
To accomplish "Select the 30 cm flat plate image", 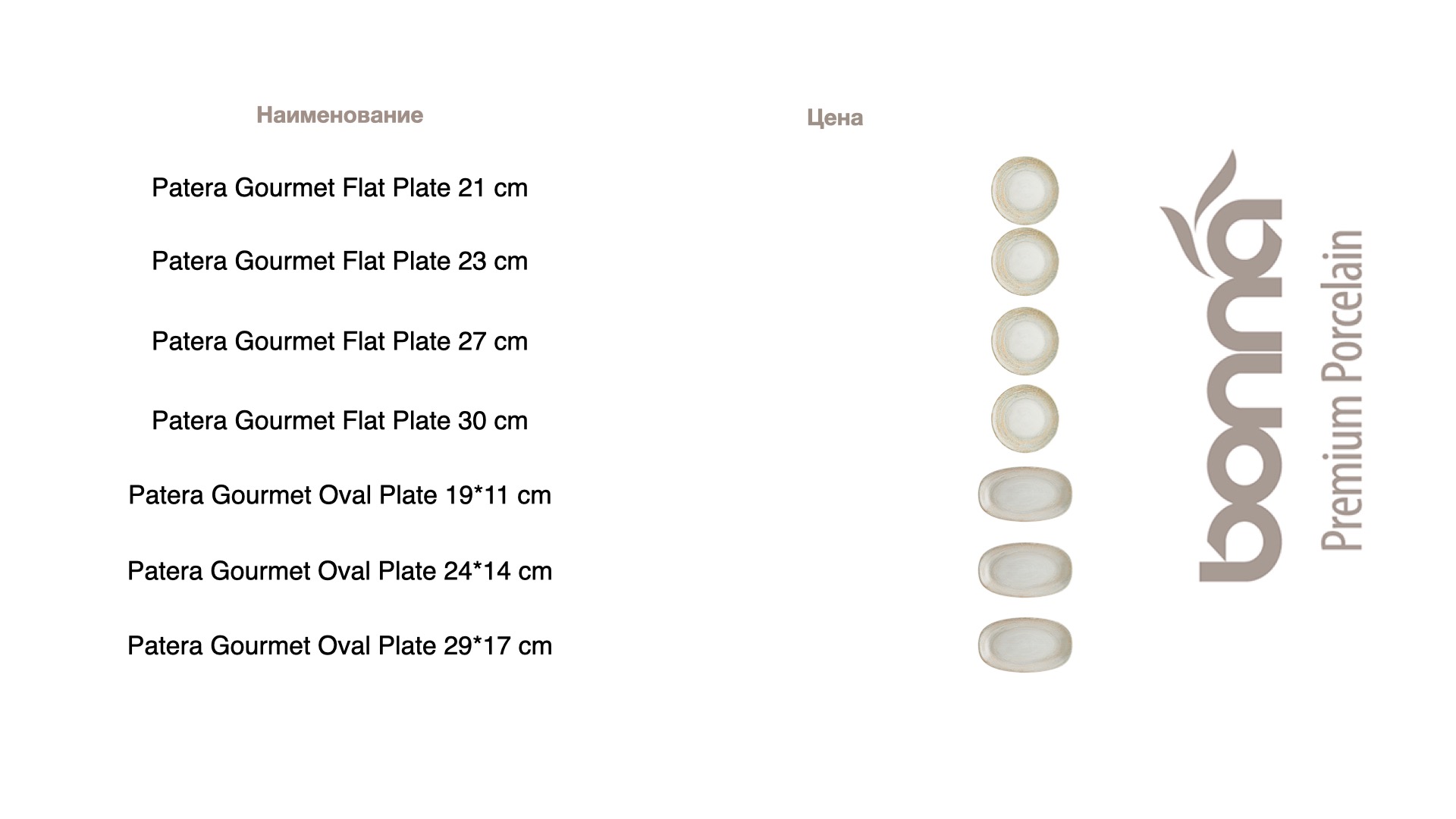I will [x=1025, y=419].
